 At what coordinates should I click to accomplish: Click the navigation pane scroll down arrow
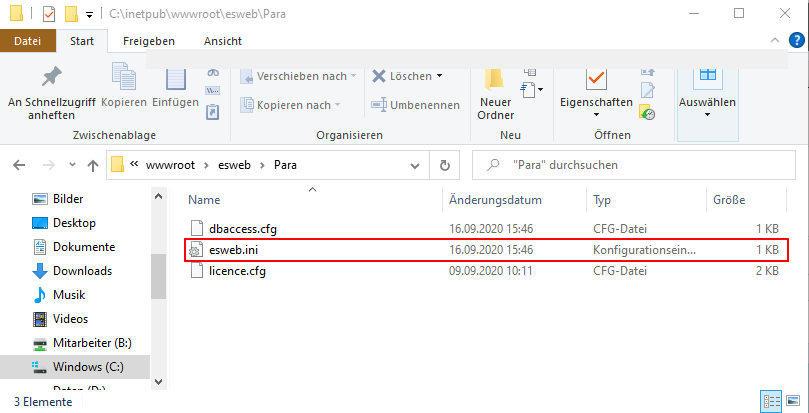[x=159, y=382]
